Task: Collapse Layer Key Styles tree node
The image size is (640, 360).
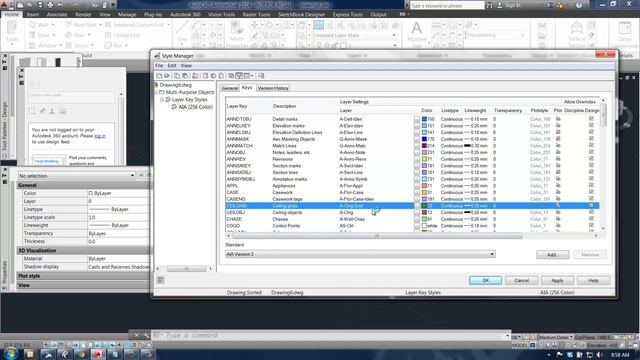Action: (x=162, y=100)
